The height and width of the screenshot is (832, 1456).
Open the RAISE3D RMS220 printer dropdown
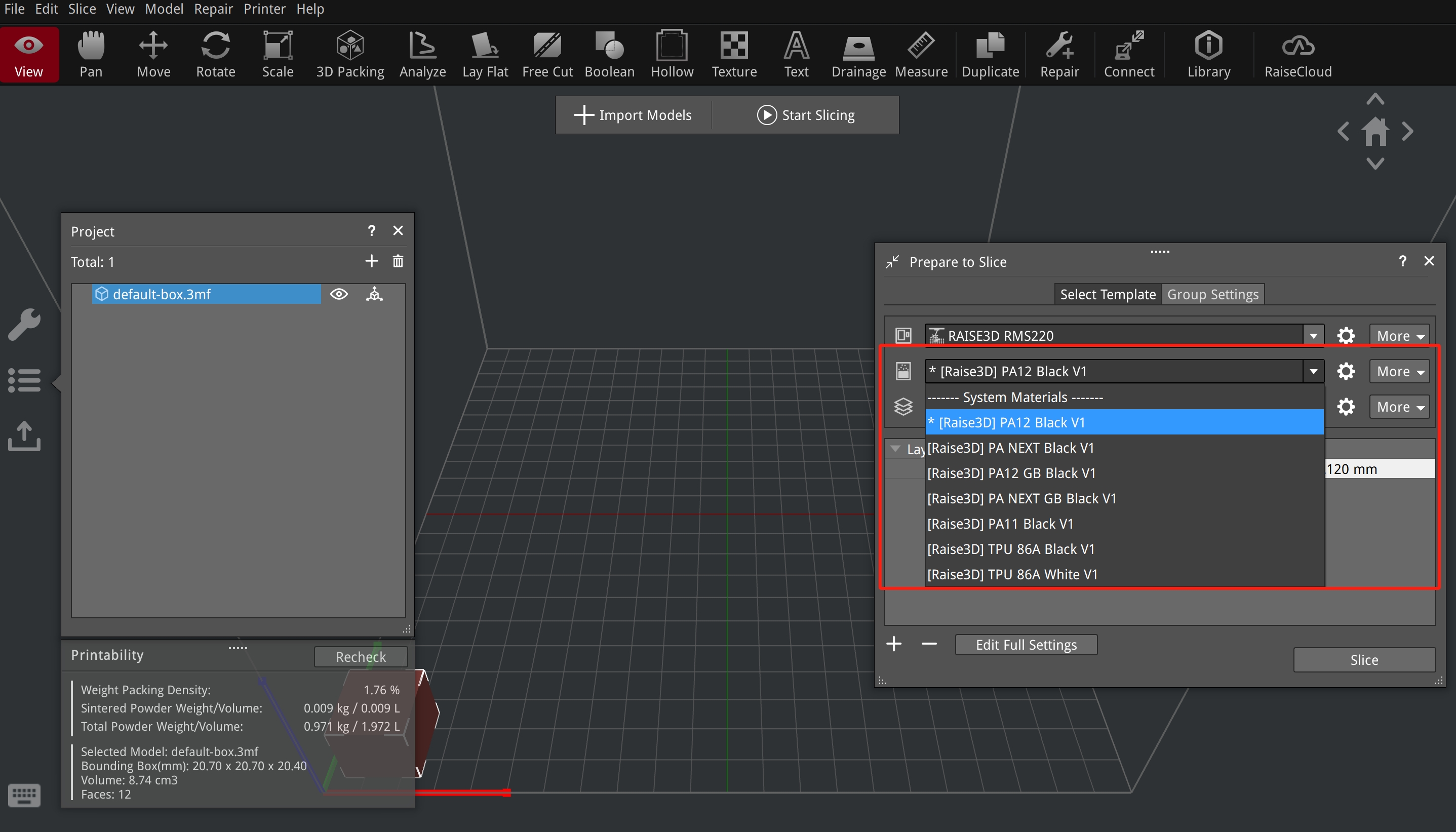tap(1313, 335)
